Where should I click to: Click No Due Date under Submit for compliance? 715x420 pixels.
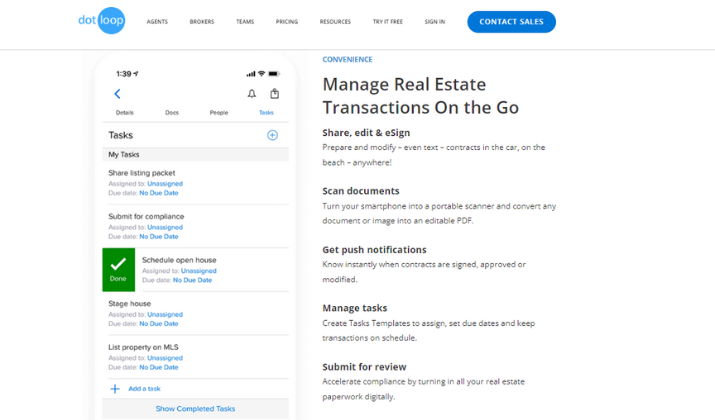click(159, 237)
